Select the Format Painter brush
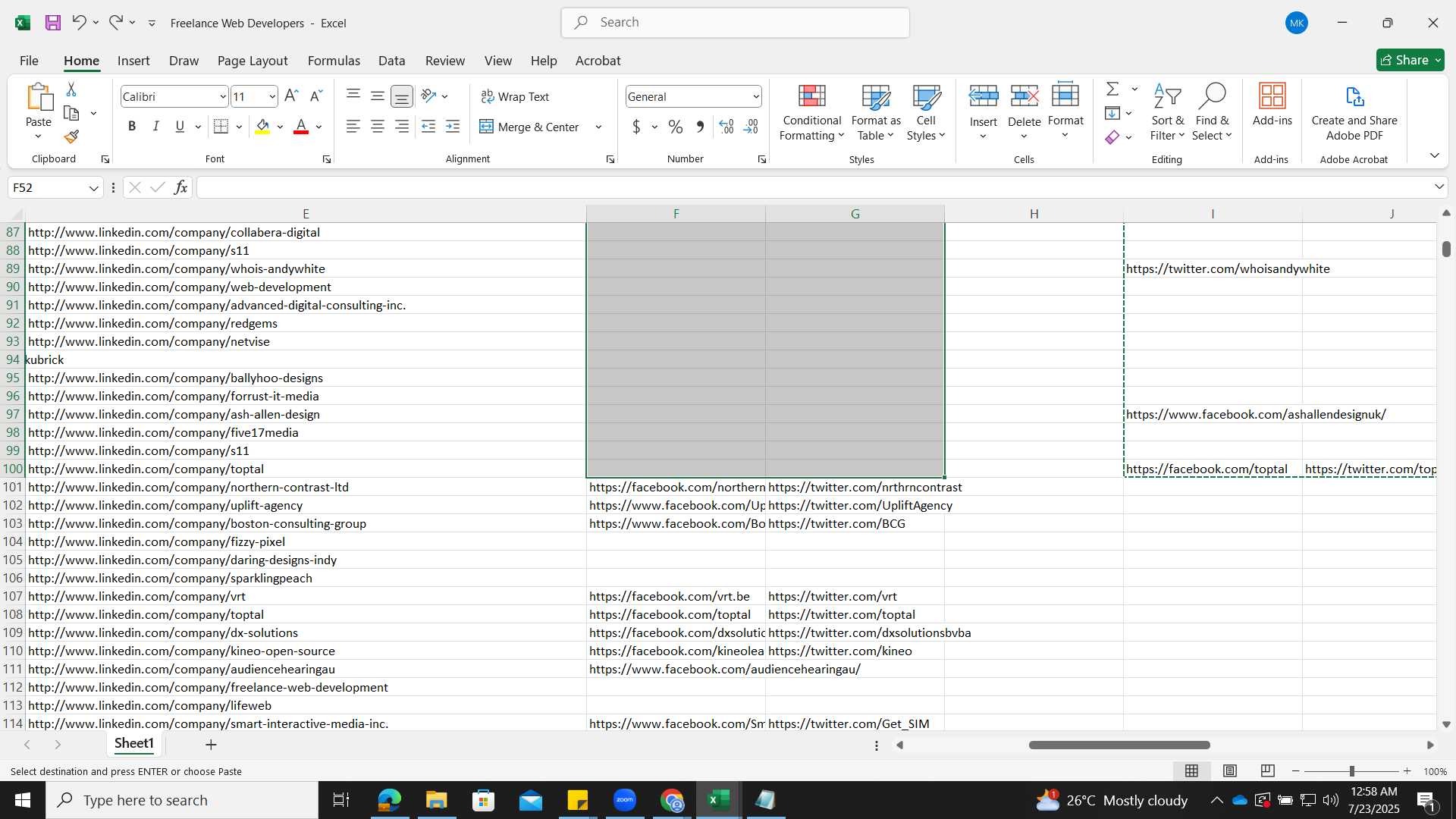Viewport: 1456px width, 819px height. [71, 136]
